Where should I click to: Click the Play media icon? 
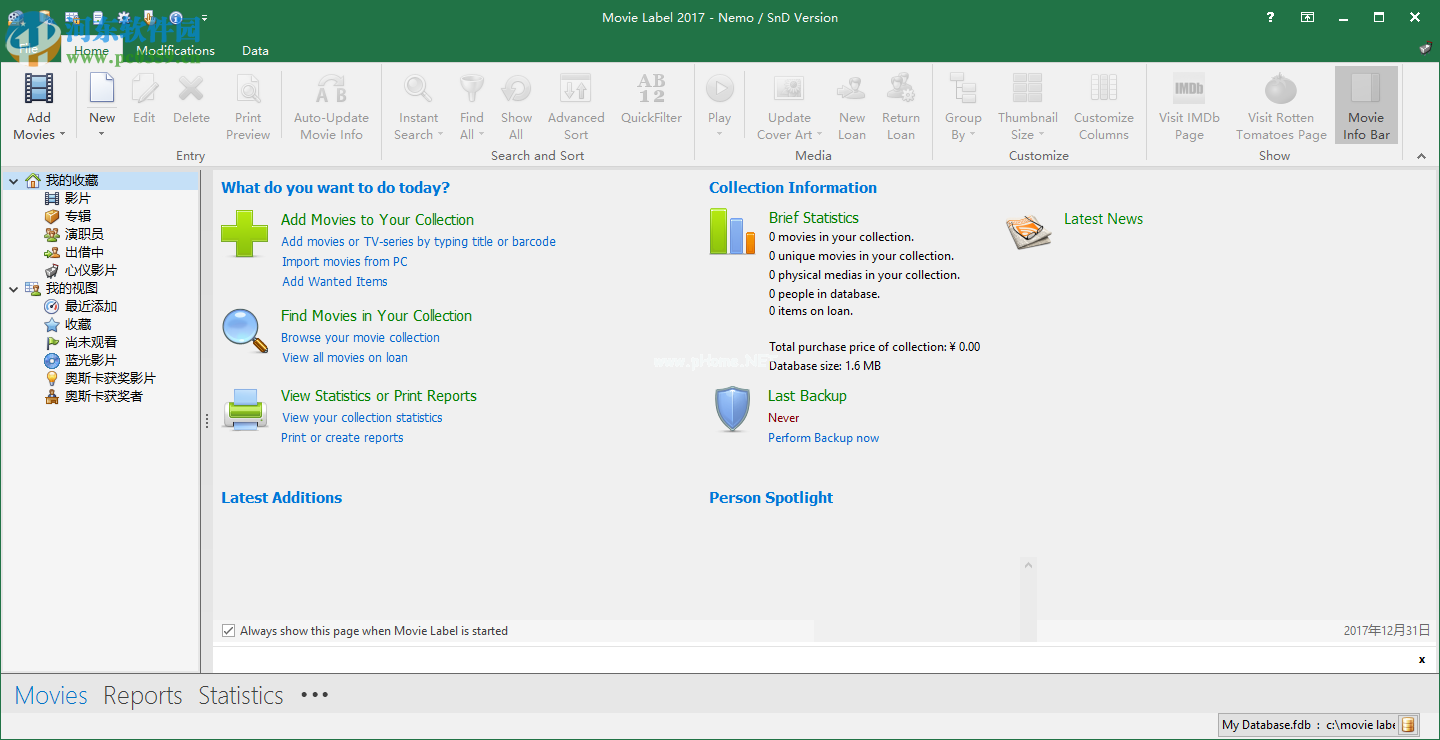pyautogui.click(x=719, y=89)
